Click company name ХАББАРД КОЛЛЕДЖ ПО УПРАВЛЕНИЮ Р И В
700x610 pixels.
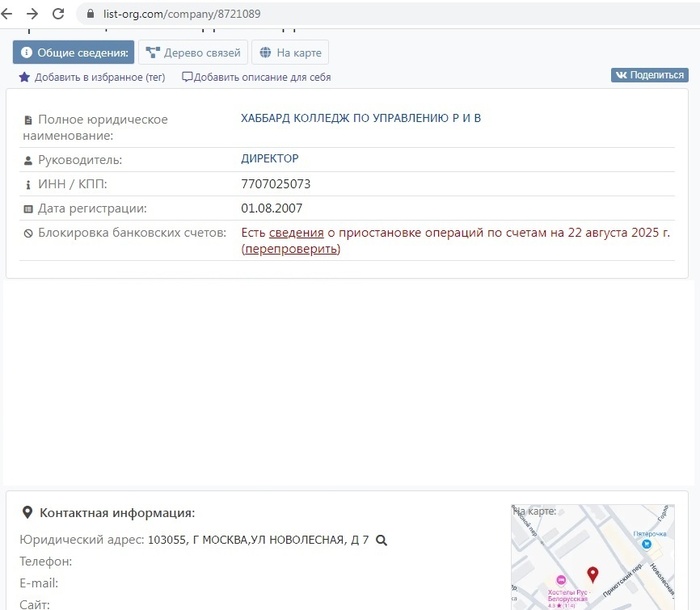click(x=361, y=118)
